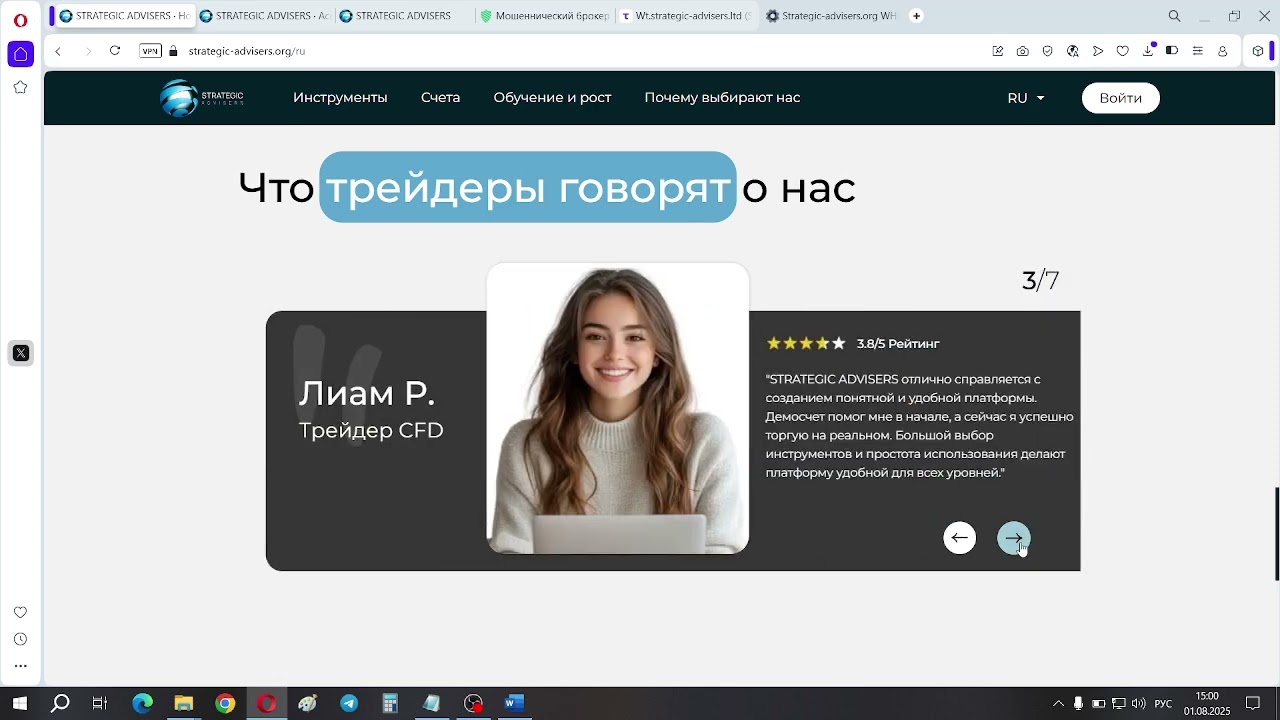Screen dimensions: 1280x720
Task: Click the 3/7 slide counter
Action: 1040,280
